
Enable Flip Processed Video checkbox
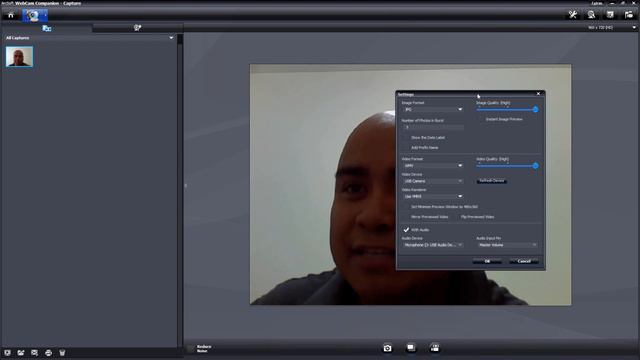click(x=457, y=217)
